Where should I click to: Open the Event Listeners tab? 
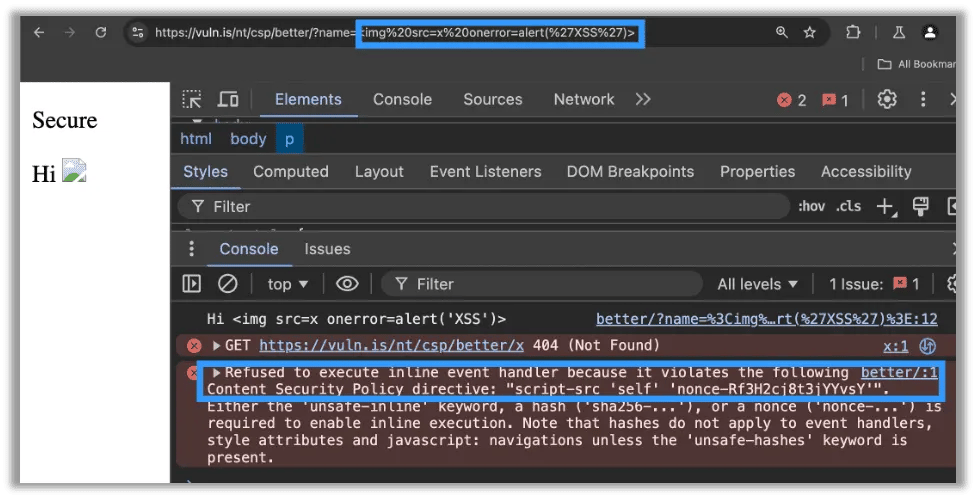coord(486,172)
